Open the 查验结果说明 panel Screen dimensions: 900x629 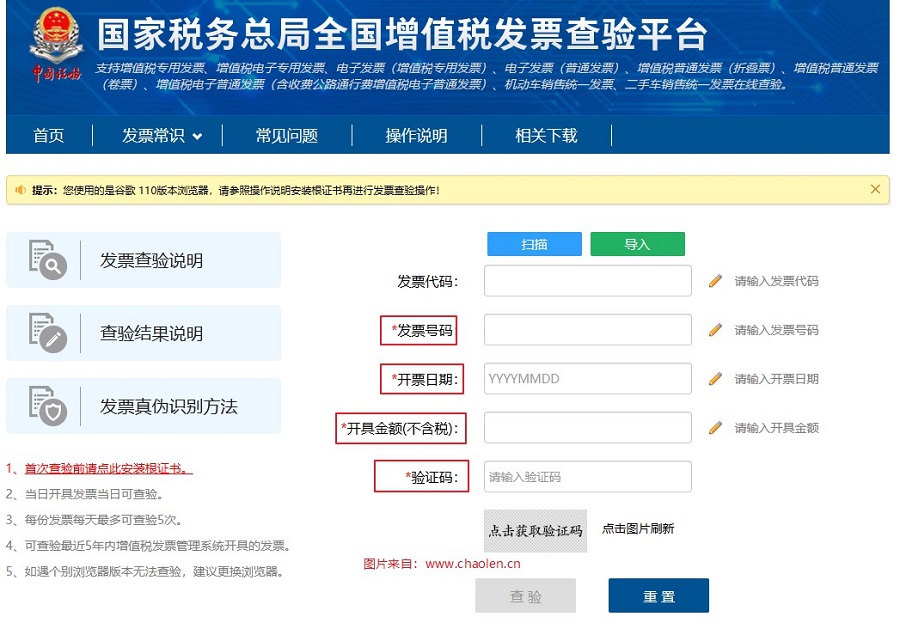(143, 333)
